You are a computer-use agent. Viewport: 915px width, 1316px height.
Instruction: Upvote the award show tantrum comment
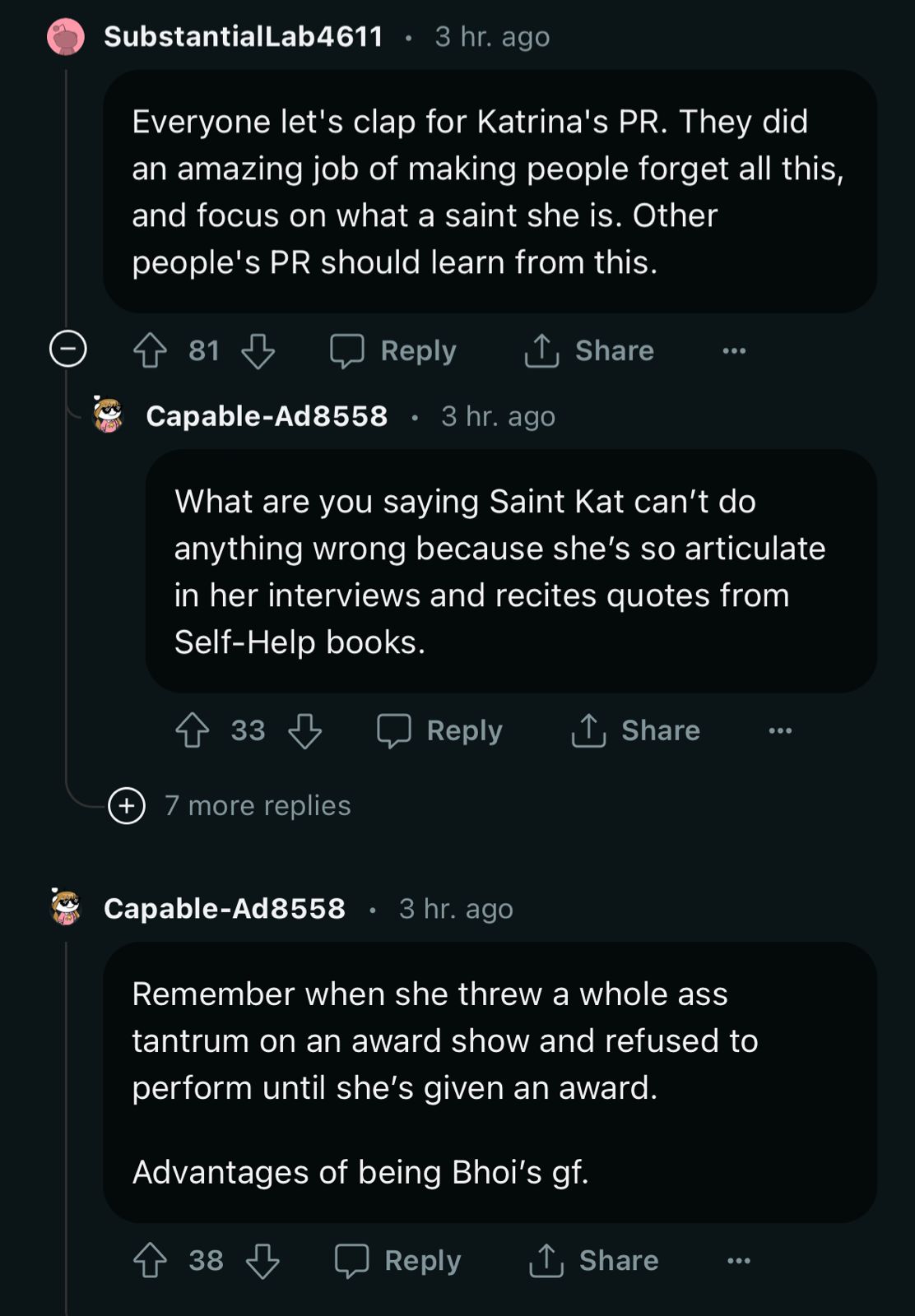pyautogui.click(x=150, y=1260)
